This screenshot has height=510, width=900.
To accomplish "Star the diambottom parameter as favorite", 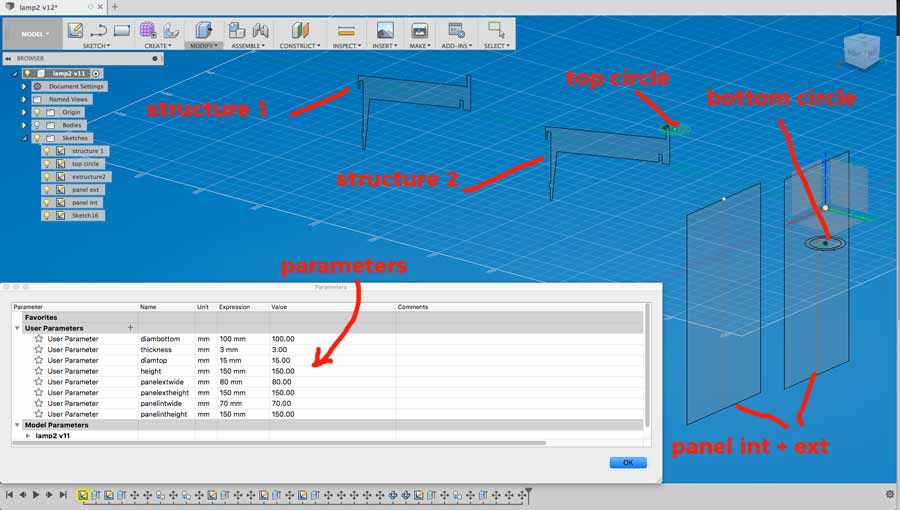I will [39, 339].
